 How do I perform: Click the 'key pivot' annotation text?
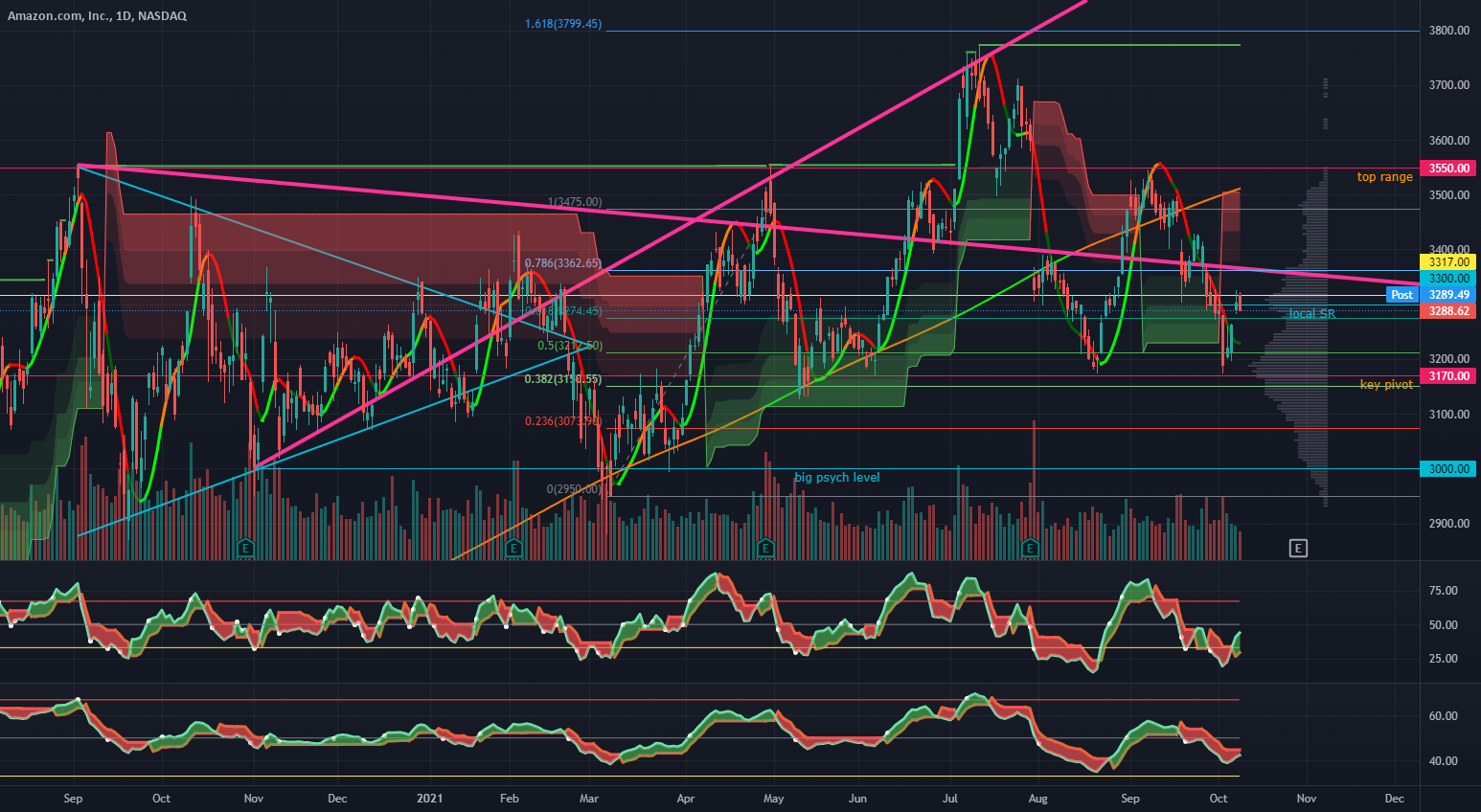point(1386,385)
